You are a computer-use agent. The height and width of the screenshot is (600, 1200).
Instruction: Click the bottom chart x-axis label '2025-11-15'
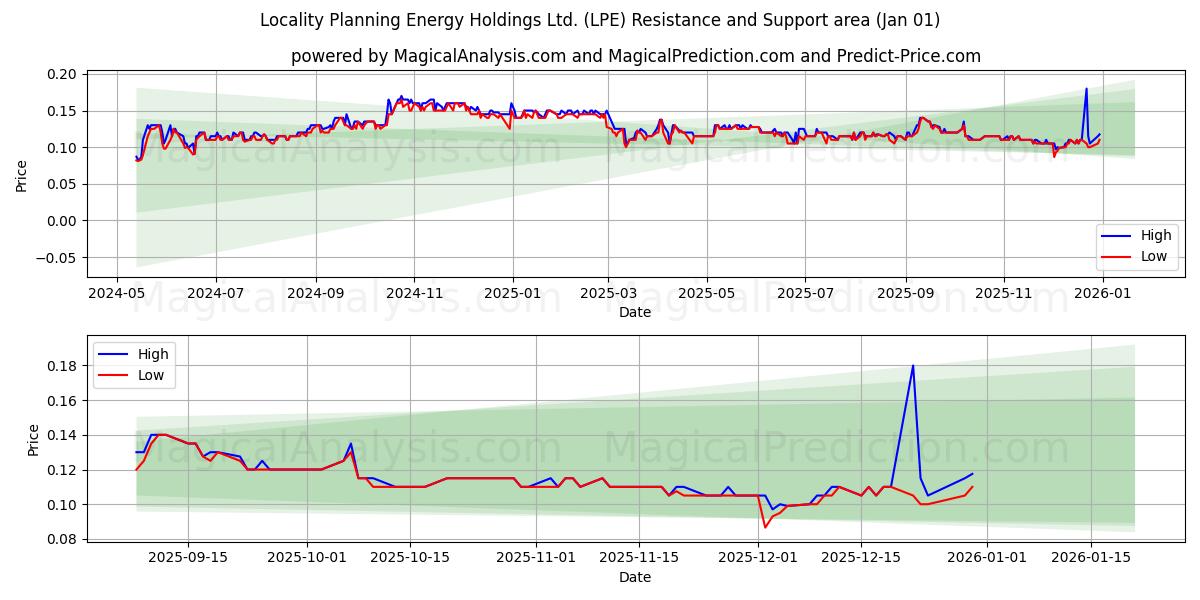click(640, 559)
